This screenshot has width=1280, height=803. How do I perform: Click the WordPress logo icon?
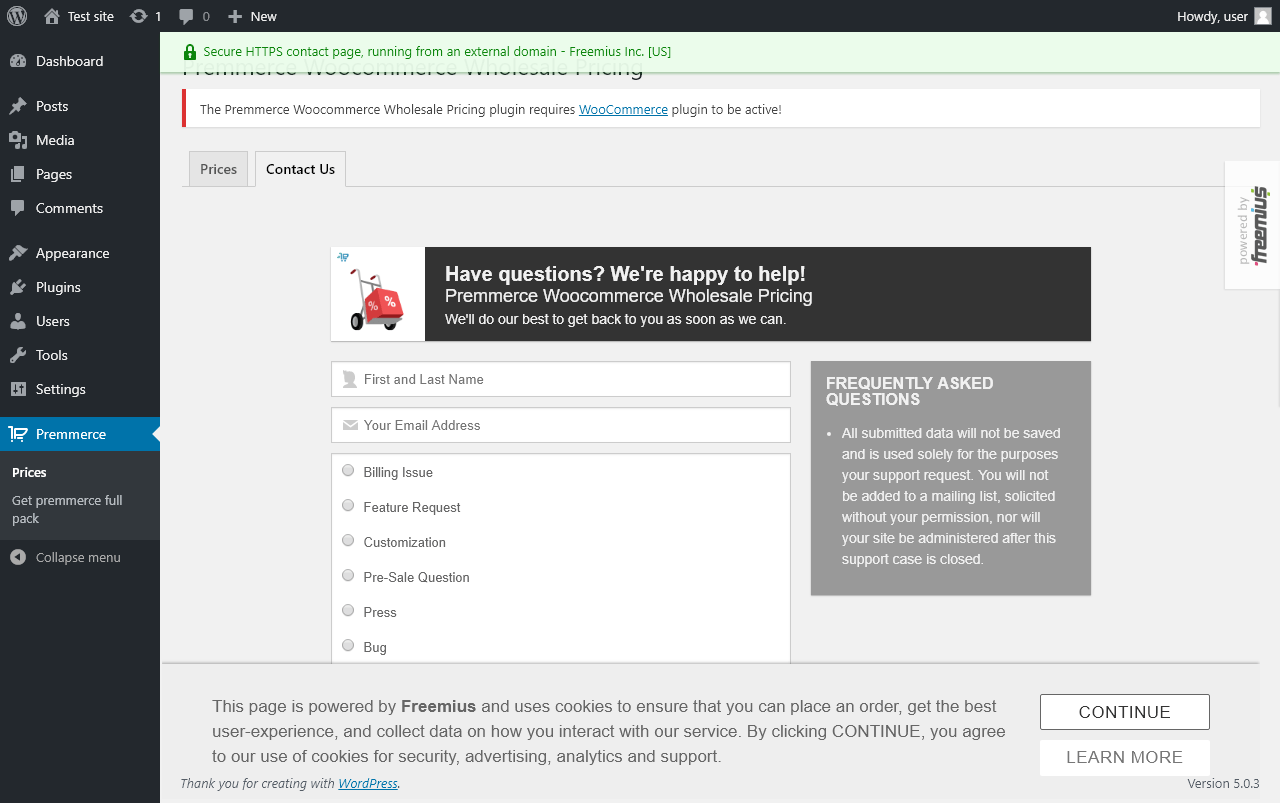tap(17, 16)
